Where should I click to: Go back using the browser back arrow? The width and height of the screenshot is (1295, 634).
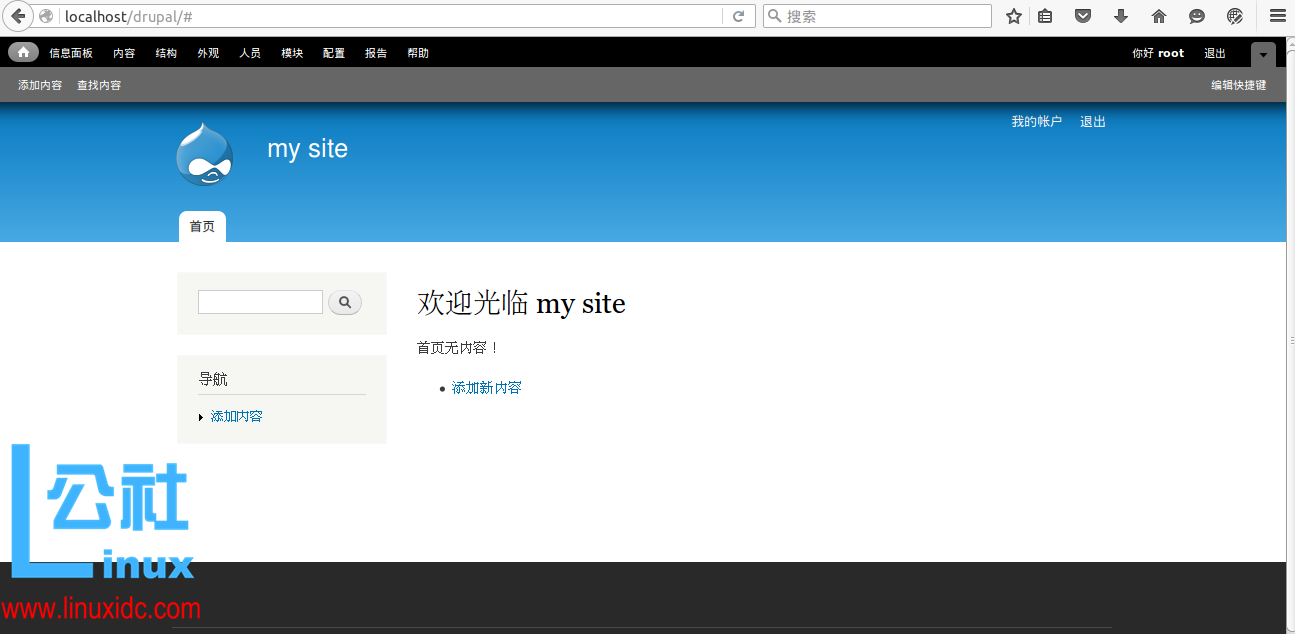(x=17, y=16)
